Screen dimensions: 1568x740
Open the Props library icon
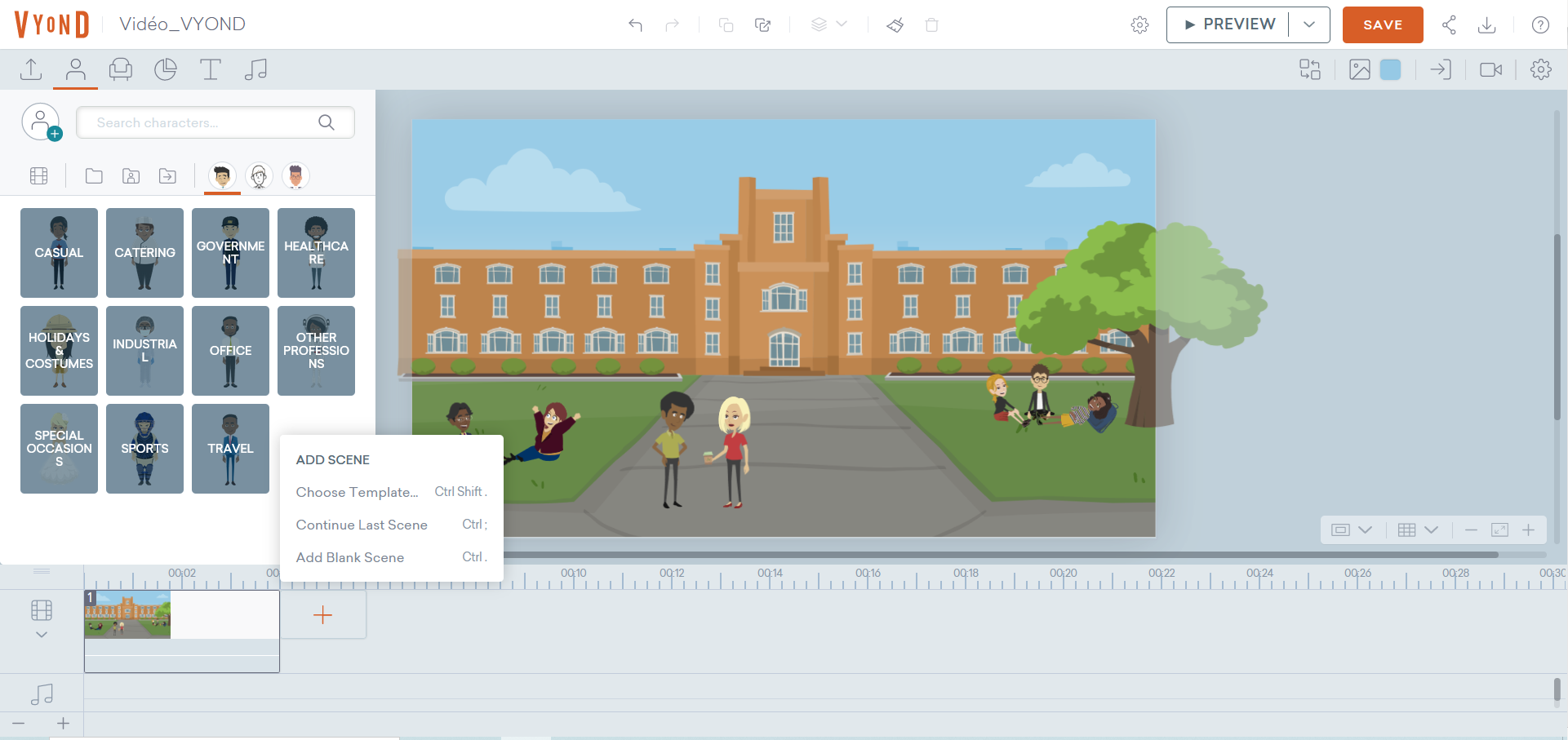click(x=120, y=69)
